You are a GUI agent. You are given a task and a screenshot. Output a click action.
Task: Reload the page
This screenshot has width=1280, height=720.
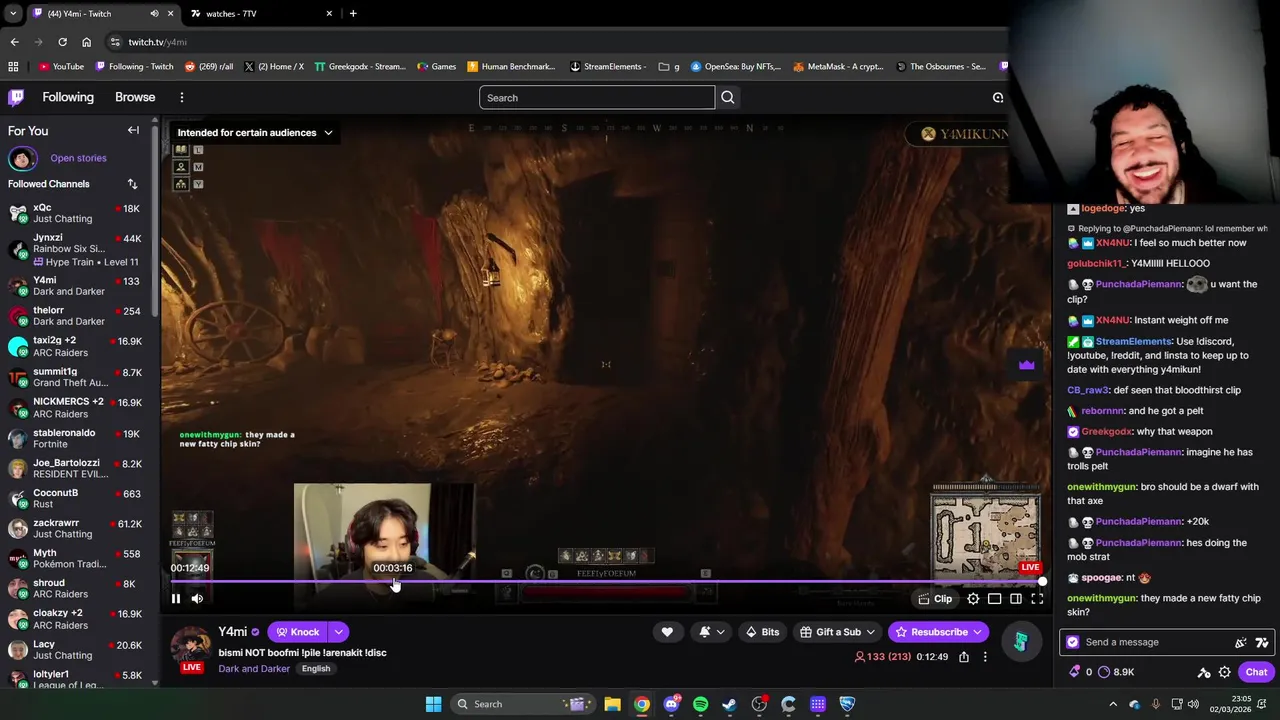tap(62, 42)
